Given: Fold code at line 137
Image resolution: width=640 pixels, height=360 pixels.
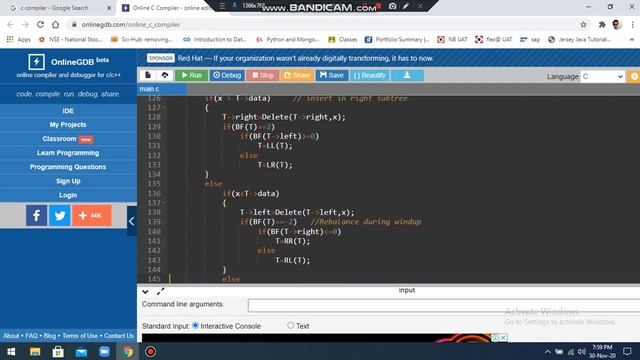Looking at the screenshot, I should pos(164,203).
